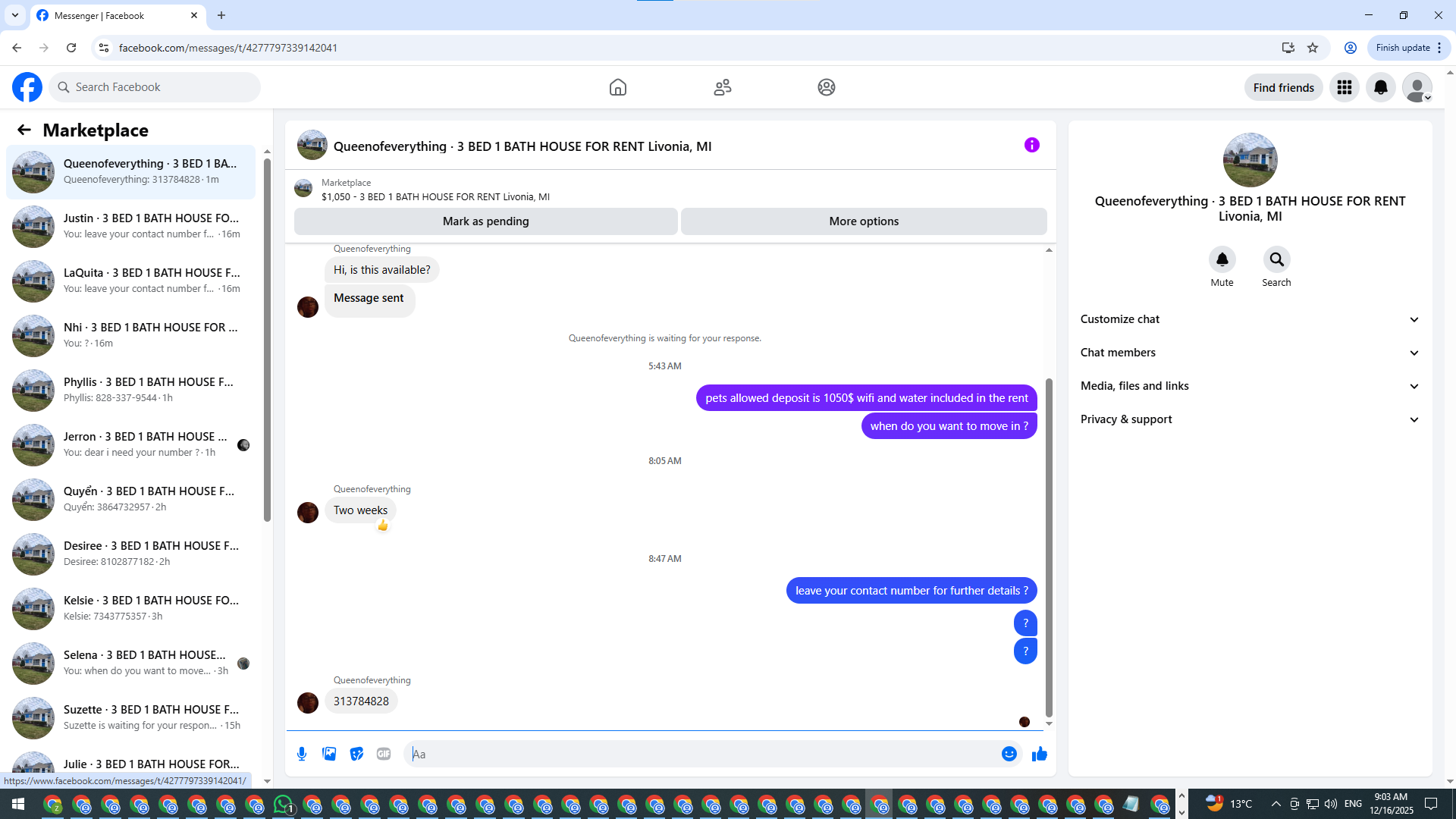This screenshot has width=1456, height=819.
Task: Click the '313784828' message bubble
Action: point(361,701)
